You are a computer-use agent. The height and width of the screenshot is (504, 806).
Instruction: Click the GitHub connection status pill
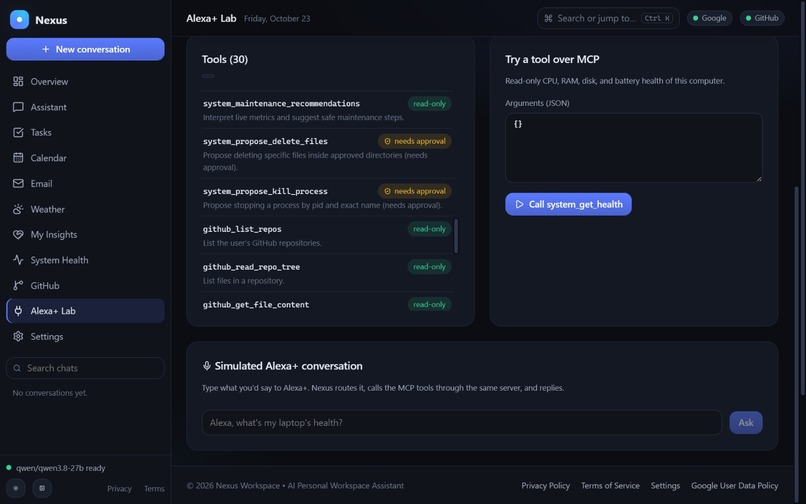(x=762, y=18)
